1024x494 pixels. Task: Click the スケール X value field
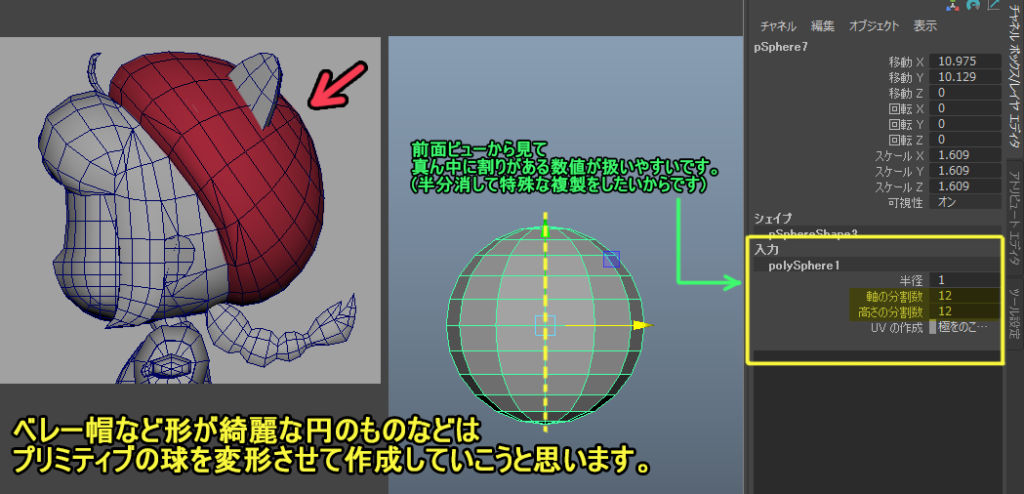pos(965,156)
